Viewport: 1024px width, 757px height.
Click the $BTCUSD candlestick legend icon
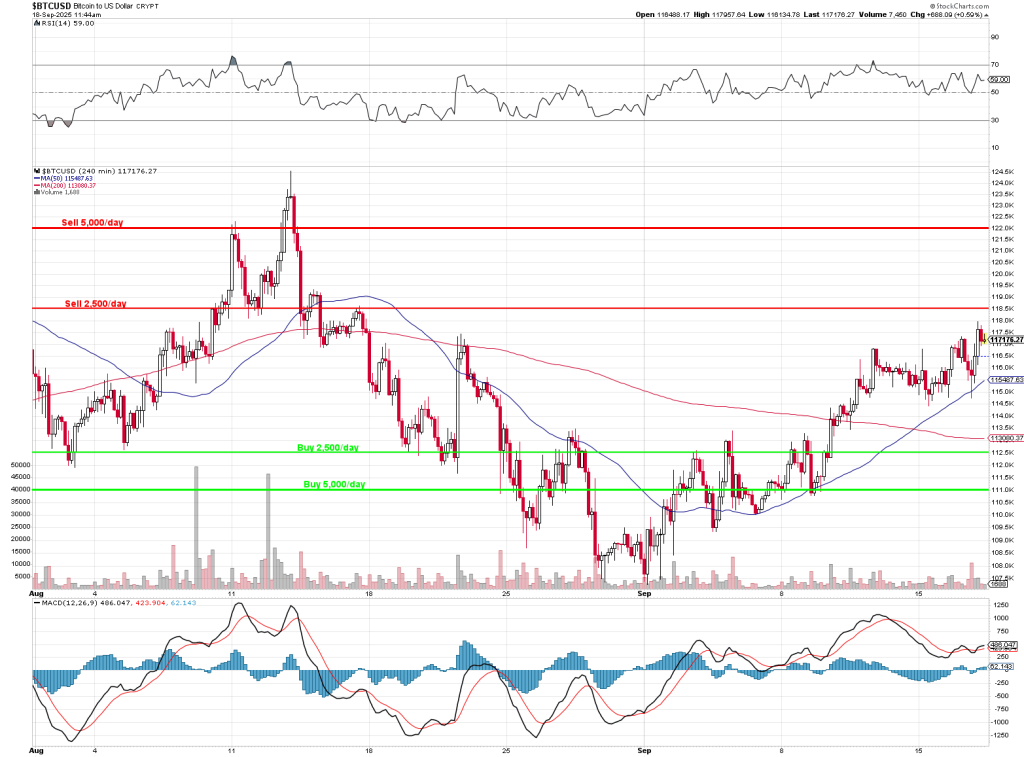pyautogui.click(x=36, y=171)
